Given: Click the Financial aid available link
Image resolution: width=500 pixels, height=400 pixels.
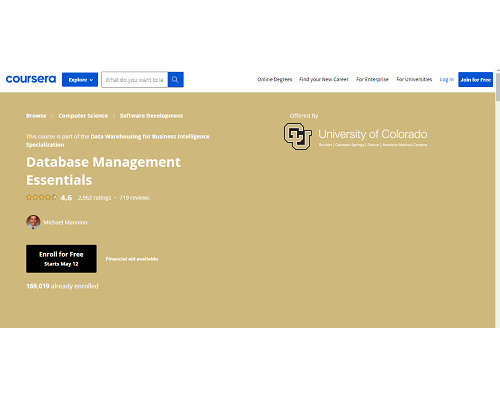Looking at the screenshot, I should [132, 259].
